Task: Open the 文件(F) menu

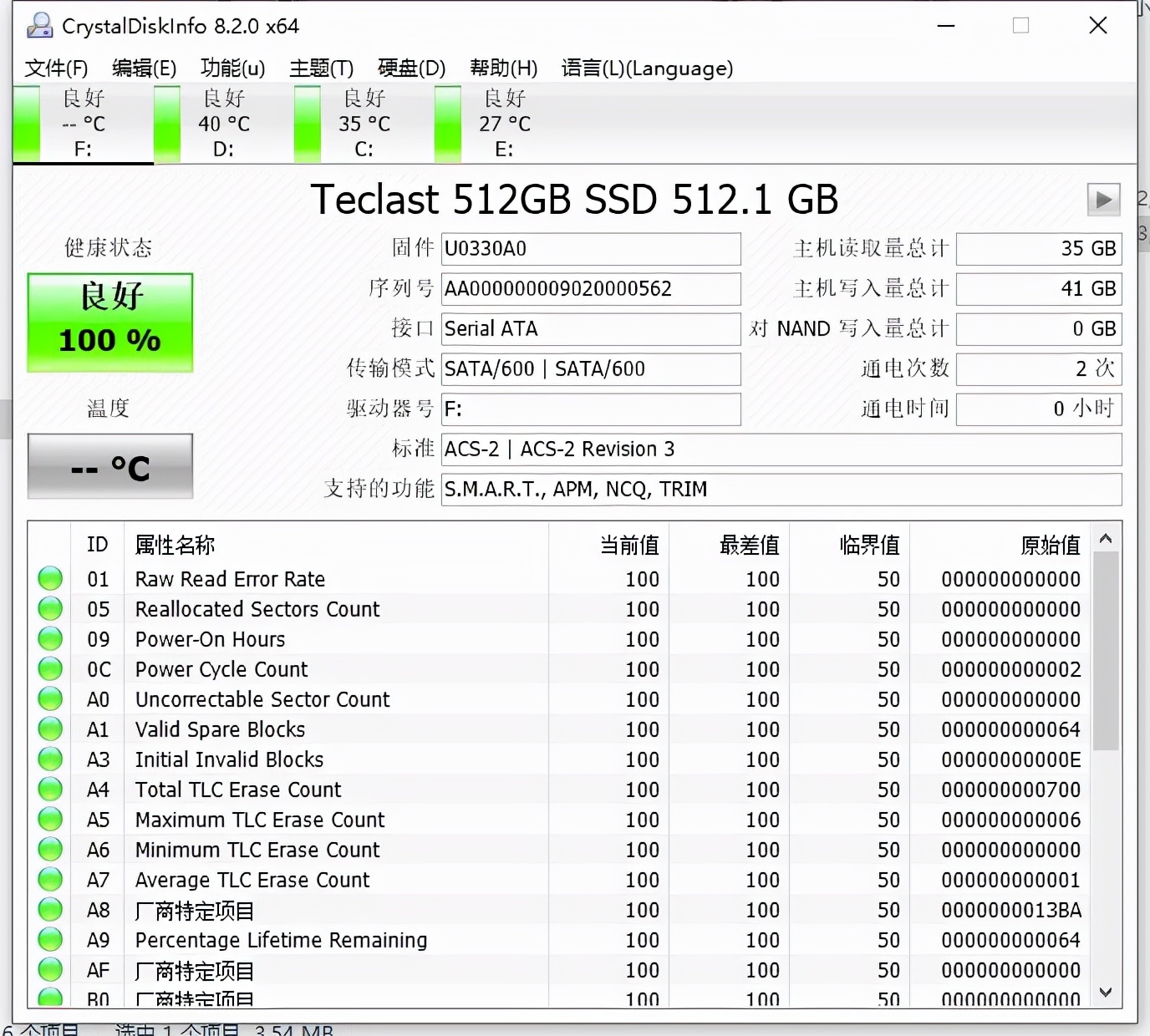Action: 56,69
